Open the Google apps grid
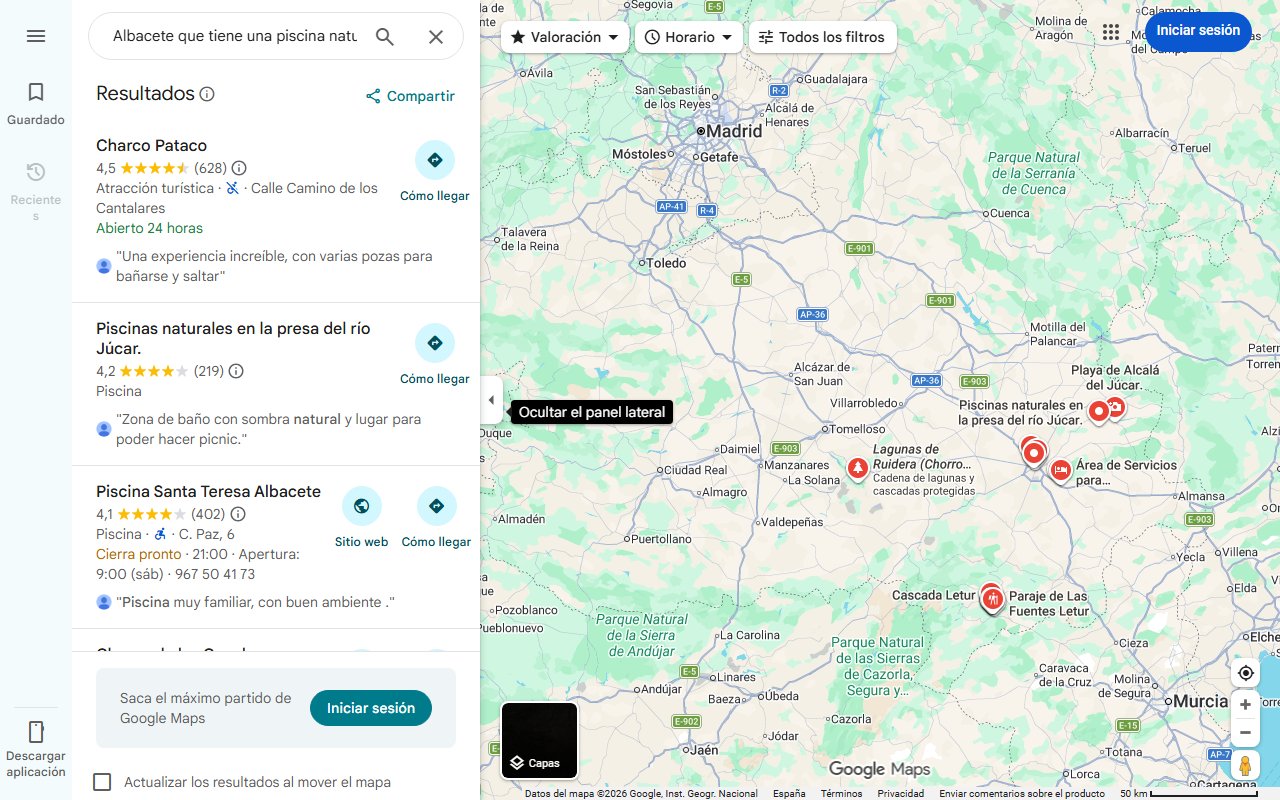The image size is (1280, 800). point(1111,32)
